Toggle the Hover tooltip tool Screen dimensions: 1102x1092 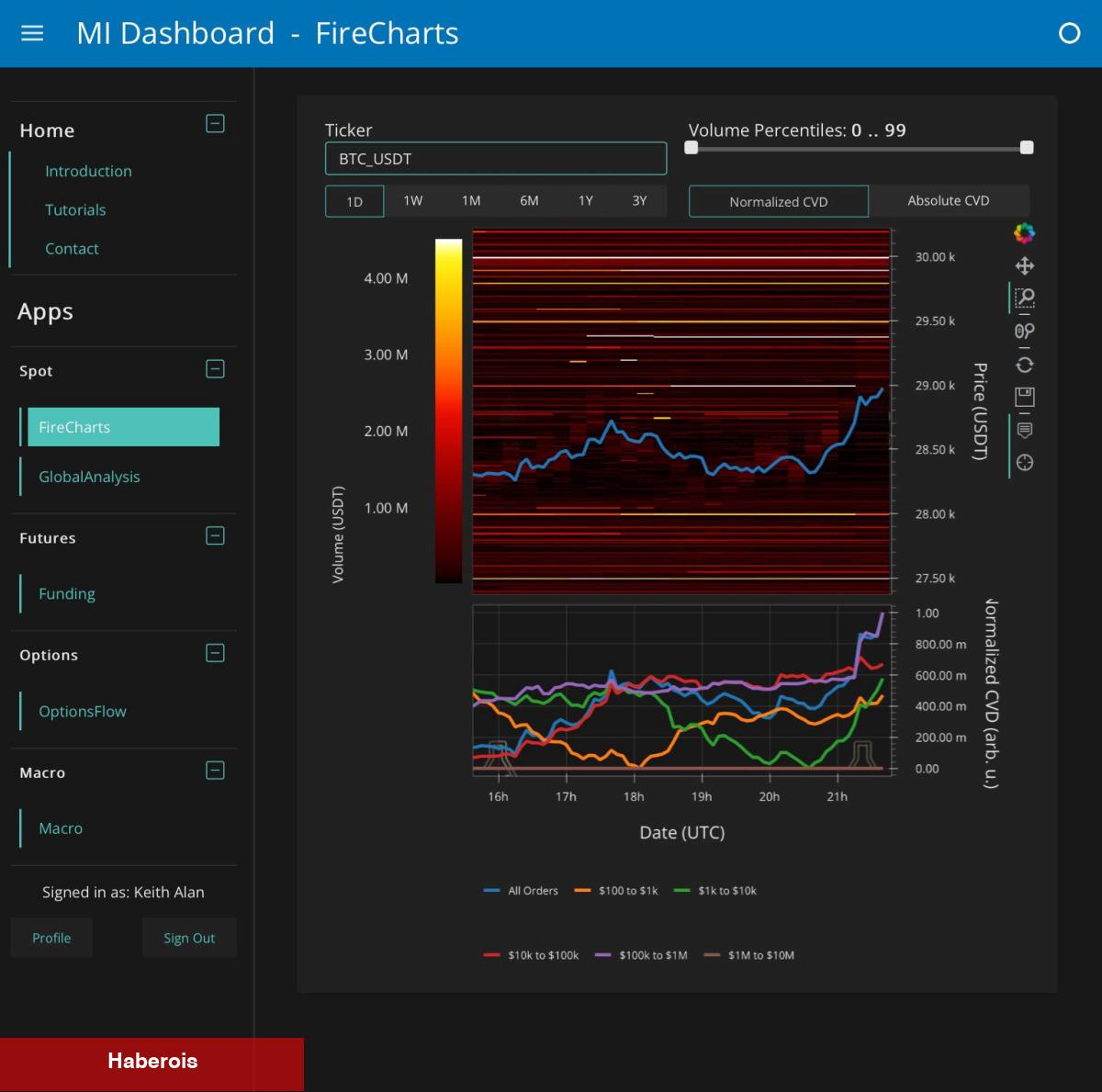point(1025,430)
